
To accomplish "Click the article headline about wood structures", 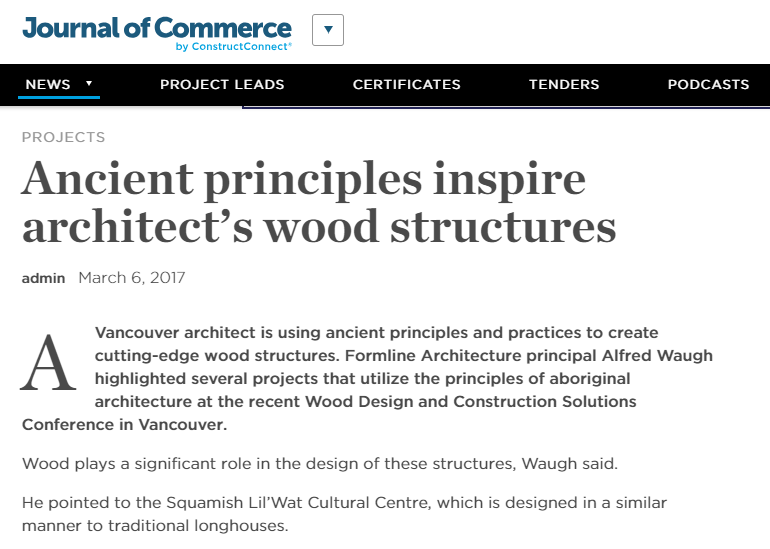I will (x=318, y=202).
